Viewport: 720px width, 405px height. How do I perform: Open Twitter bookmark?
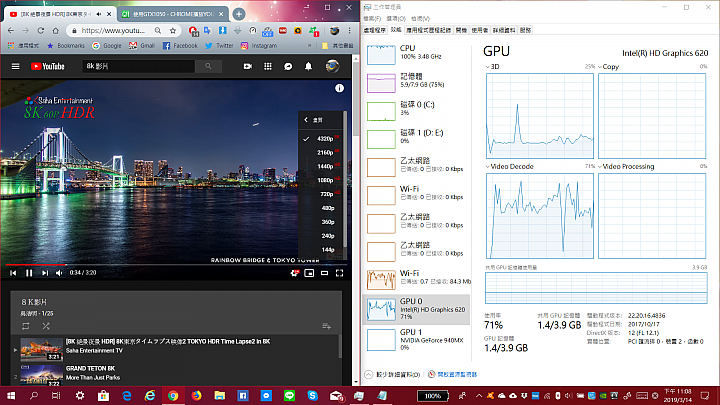click(x=219, y=45)
